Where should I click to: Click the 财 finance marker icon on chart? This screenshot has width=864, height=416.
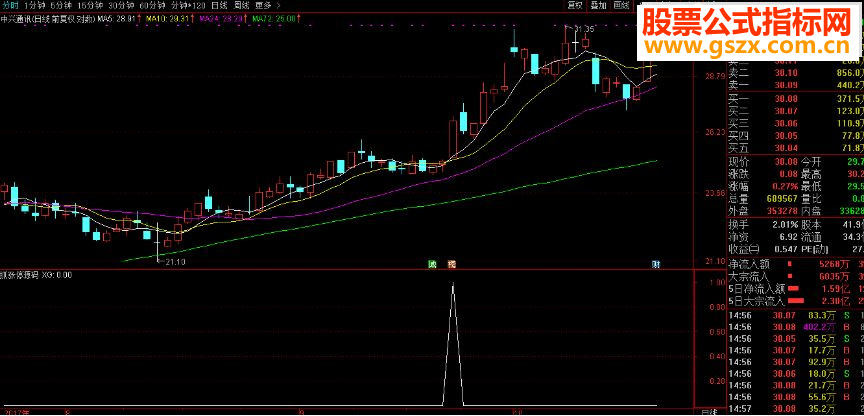656,264
